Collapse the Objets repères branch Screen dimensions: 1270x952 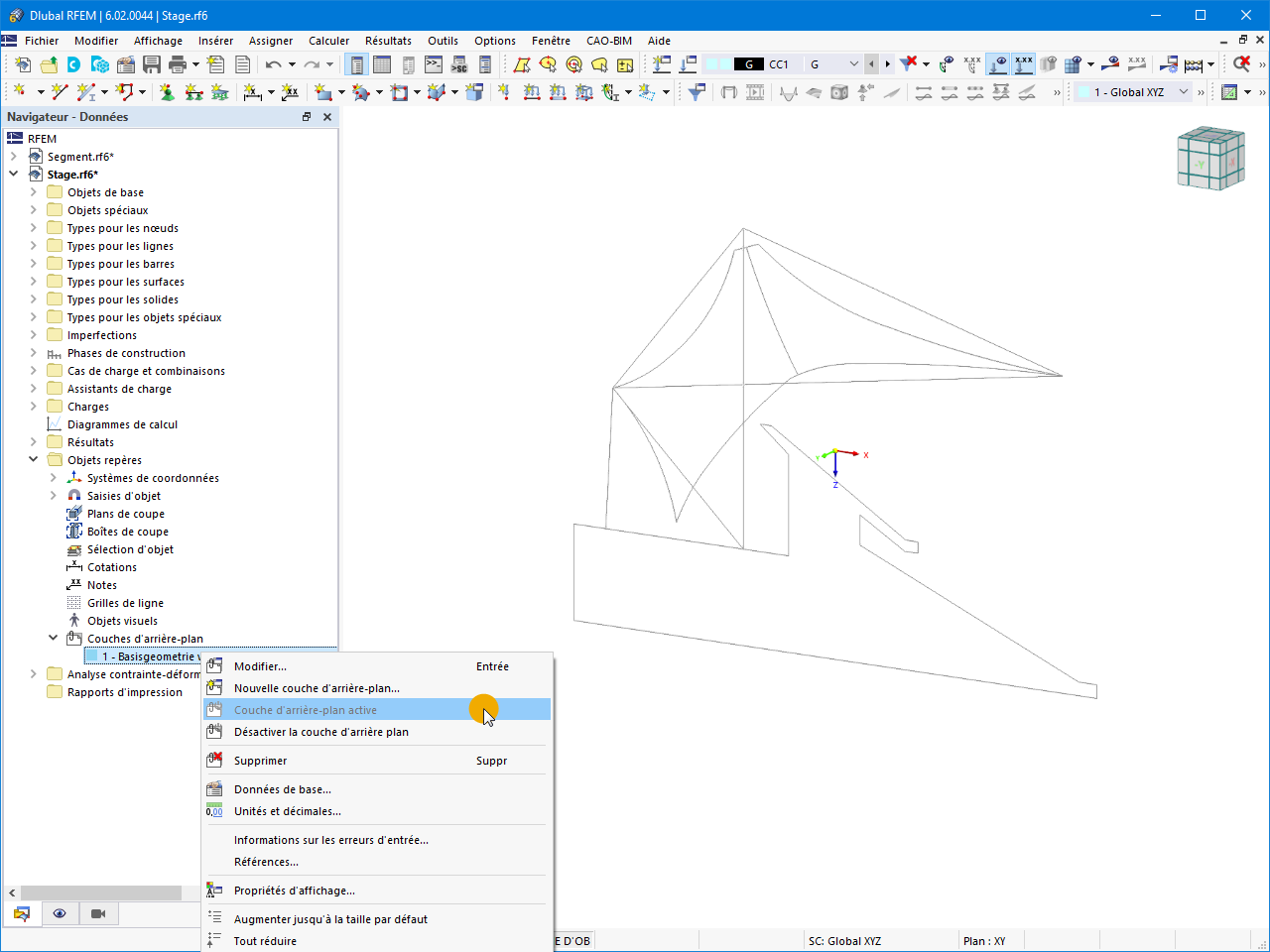click(33, 459)
